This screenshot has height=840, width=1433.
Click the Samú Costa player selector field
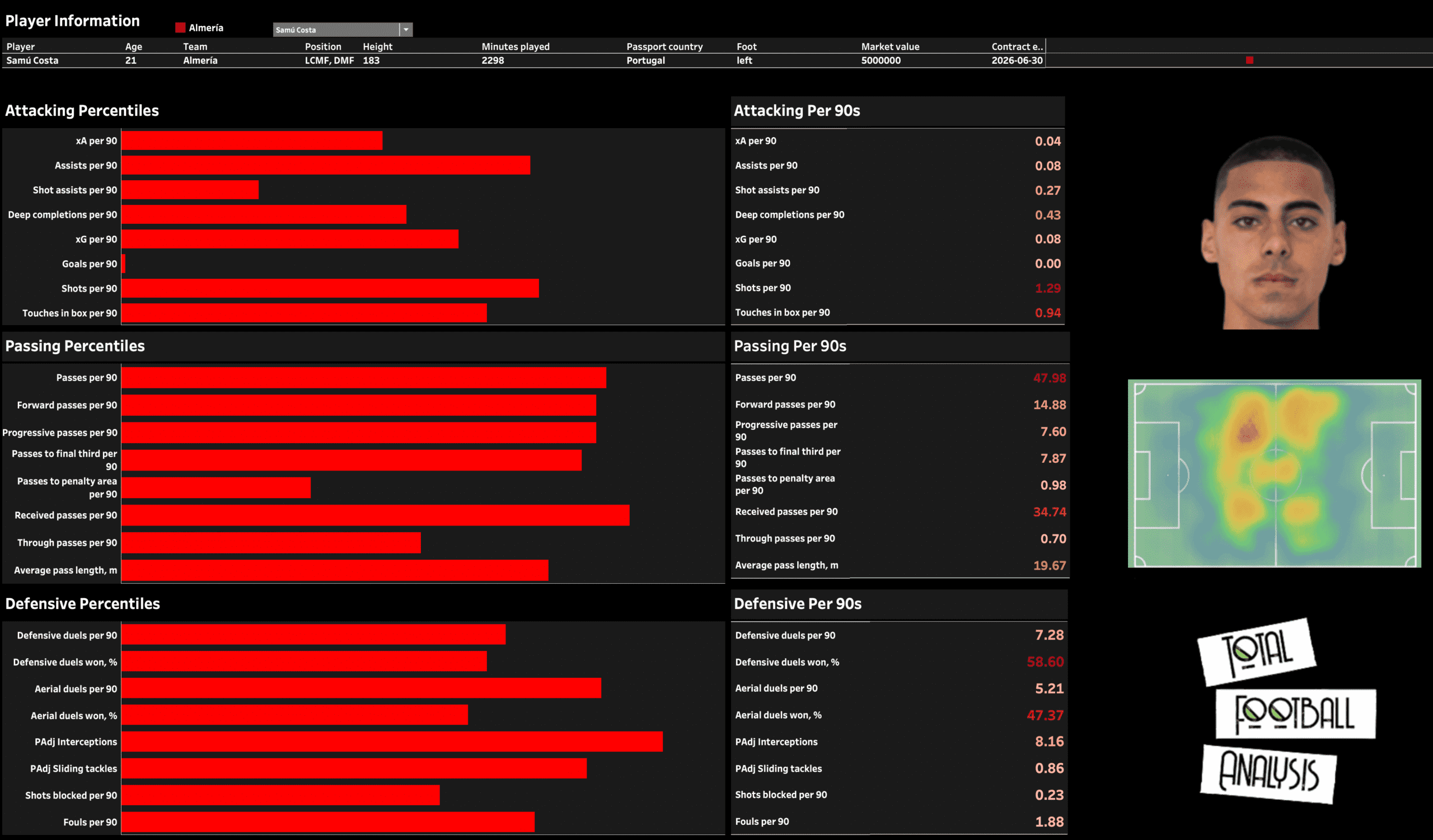tap(335, 30)
